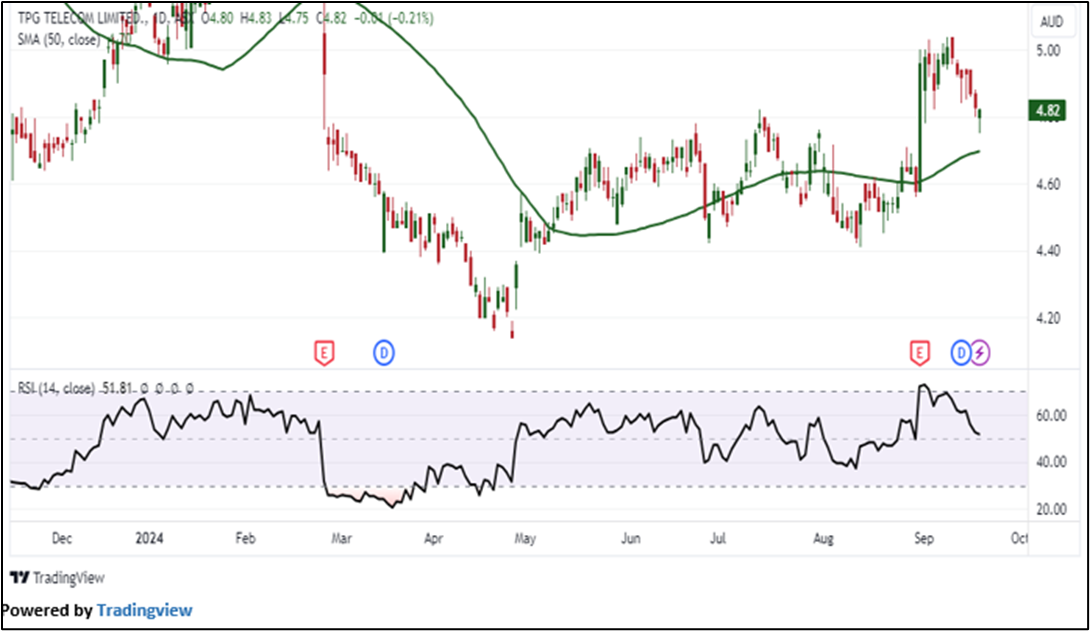Image resolution: width=1090 pixels, height=631 pixels.
Task: Click the 4.40 price axis label
Action: click(1048, 251)
